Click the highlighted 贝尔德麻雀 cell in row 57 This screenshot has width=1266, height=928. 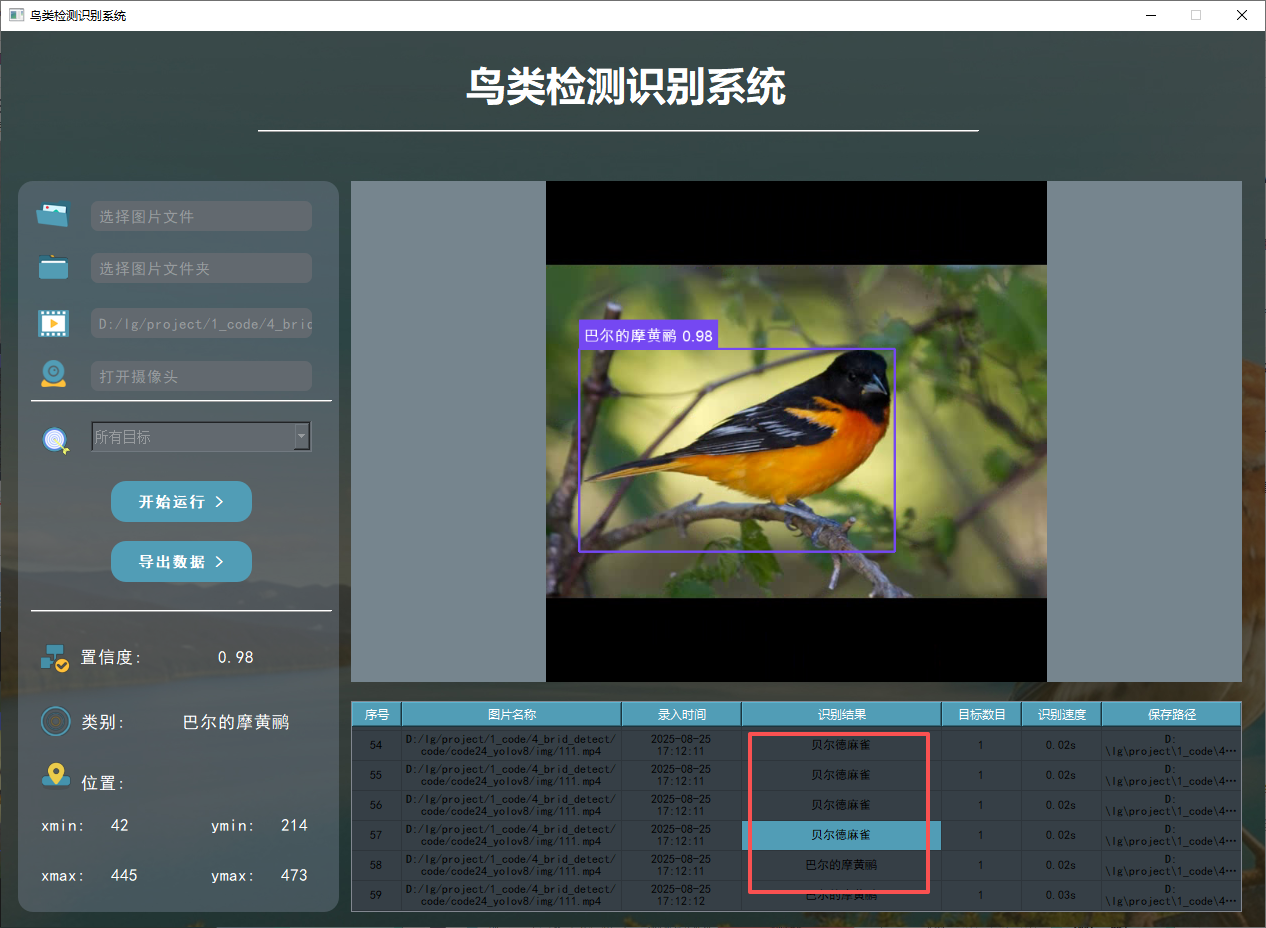tap(841, 835)
